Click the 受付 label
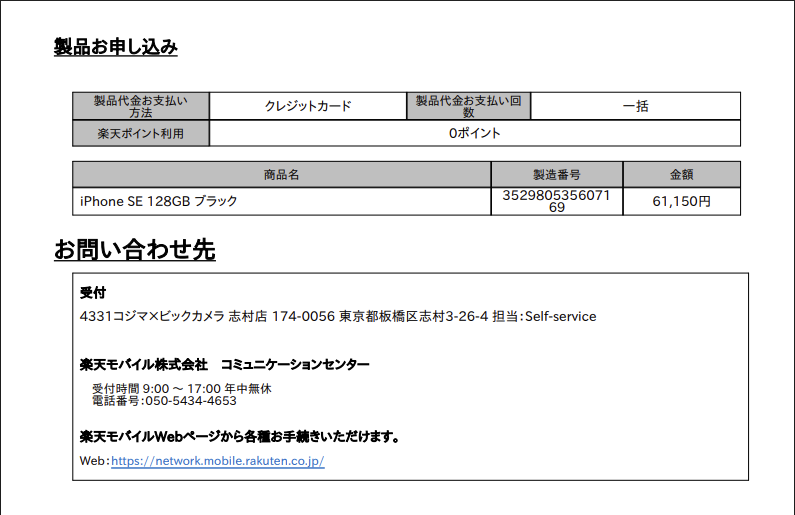 point(93,292)
